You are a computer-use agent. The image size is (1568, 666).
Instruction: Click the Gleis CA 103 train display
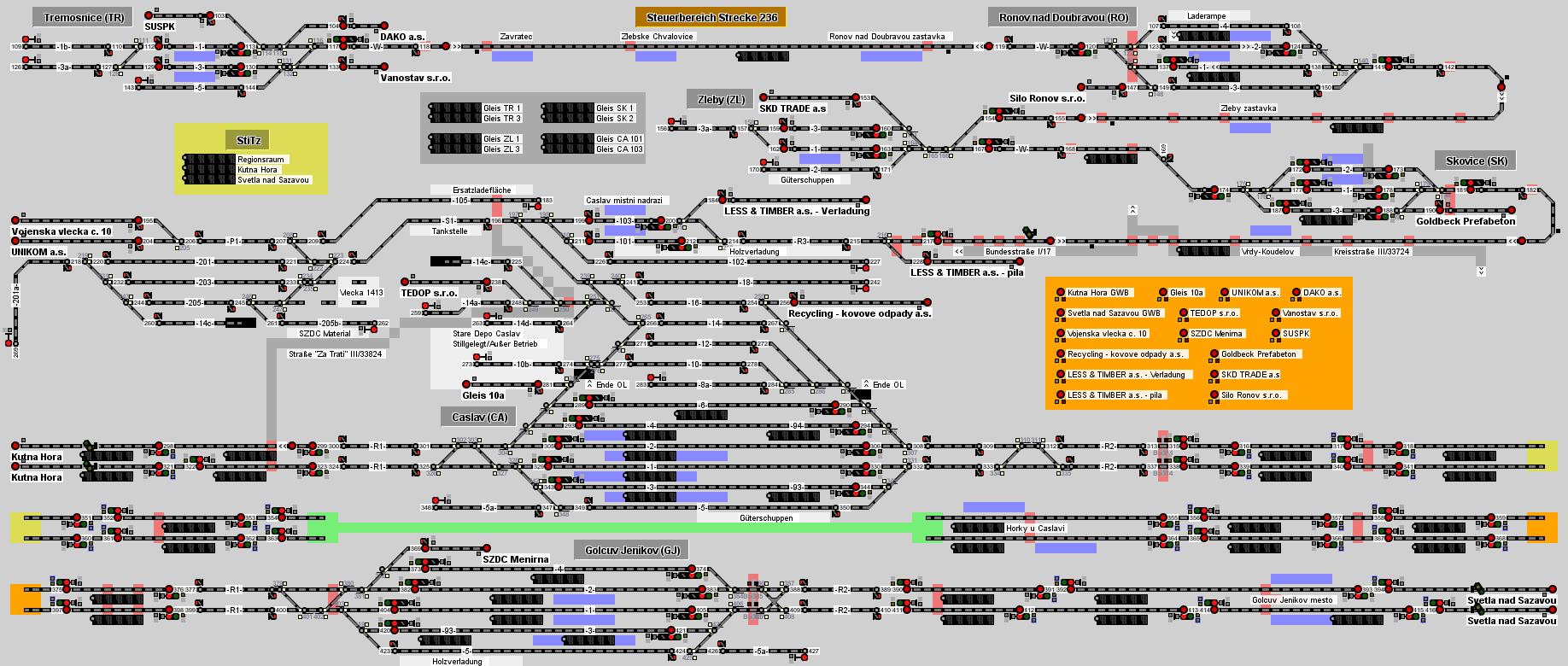tap(567, 149)
